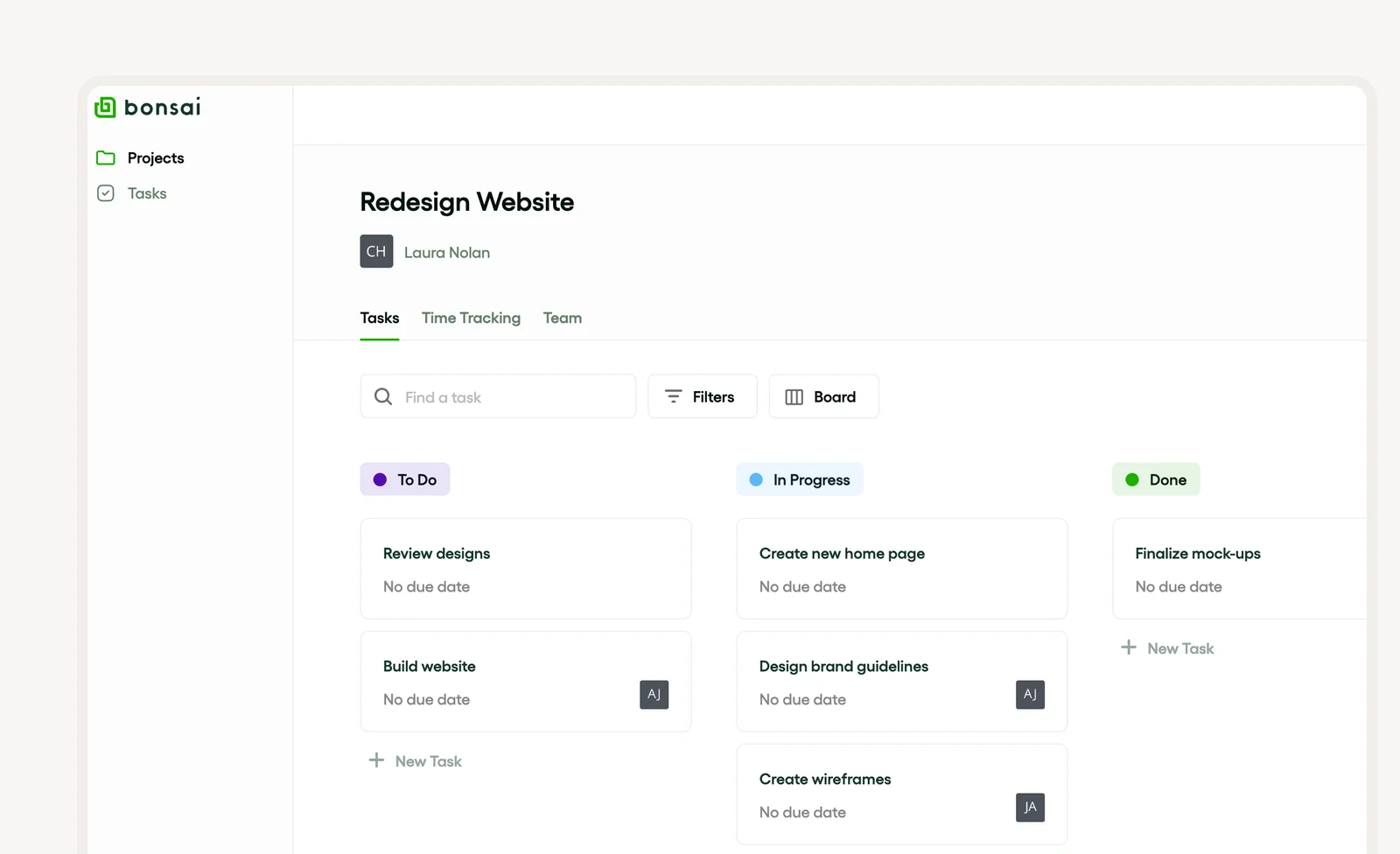Open Design brand guidelines task title

843,667
